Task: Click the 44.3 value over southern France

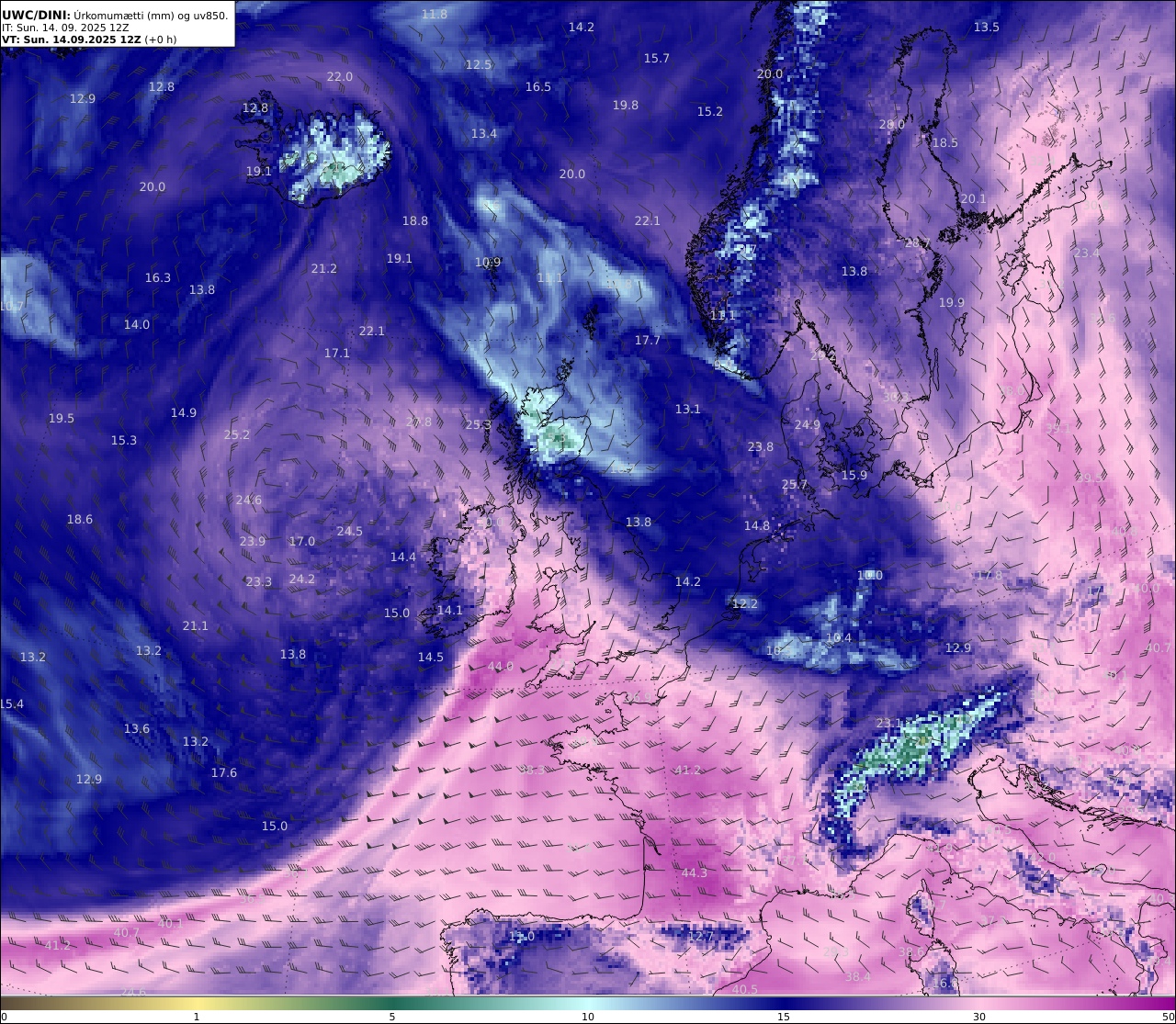Action: 695,872
